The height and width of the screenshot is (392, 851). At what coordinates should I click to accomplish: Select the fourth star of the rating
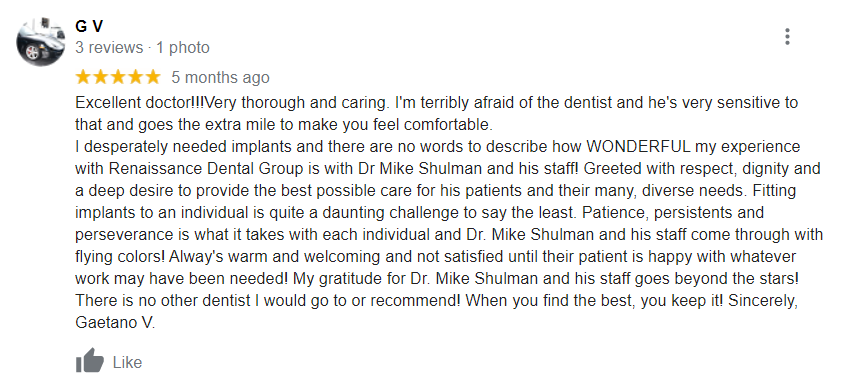(136, 77)
